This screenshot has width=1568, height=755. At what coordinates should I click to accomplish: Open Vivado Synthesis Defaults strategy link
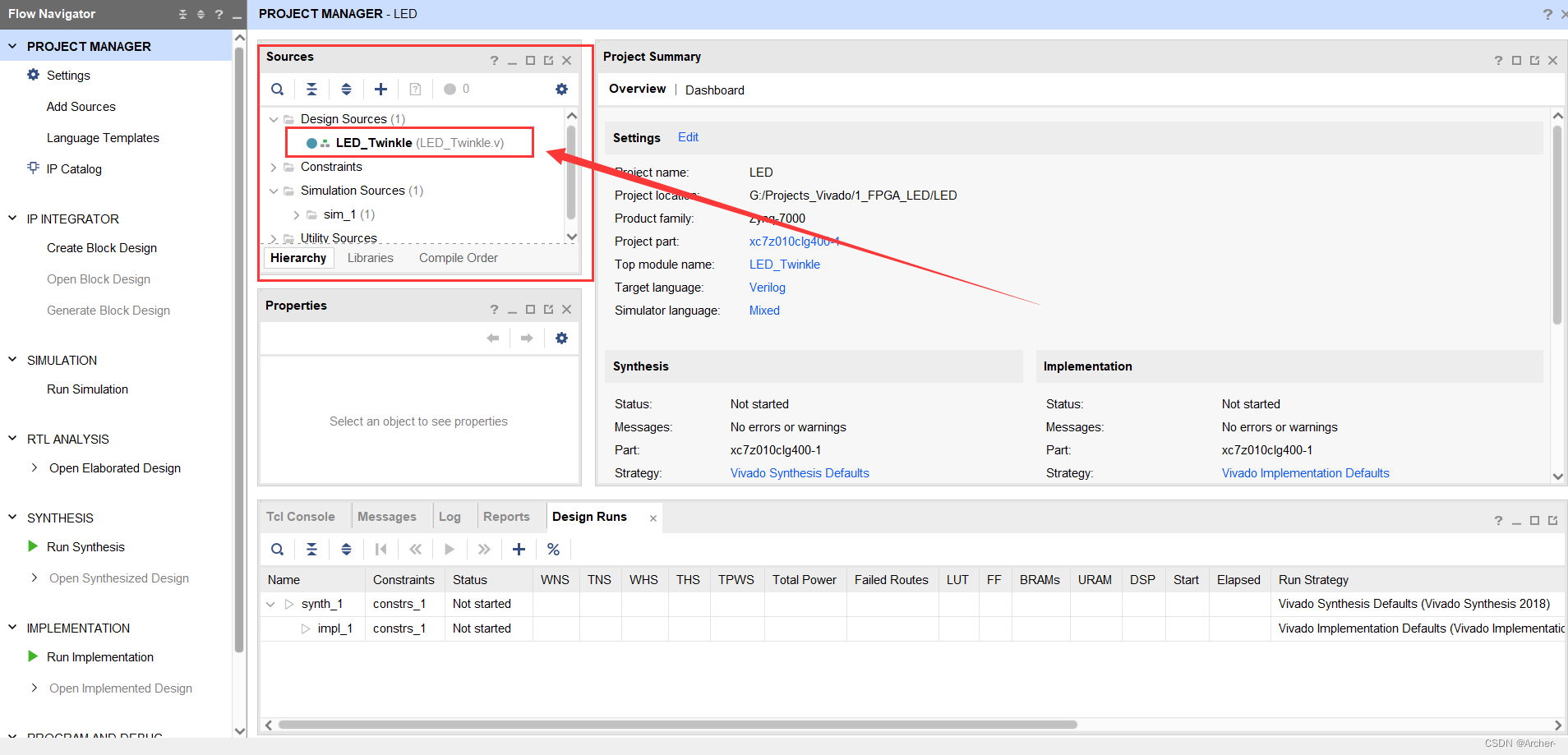(x=800, y=473)
